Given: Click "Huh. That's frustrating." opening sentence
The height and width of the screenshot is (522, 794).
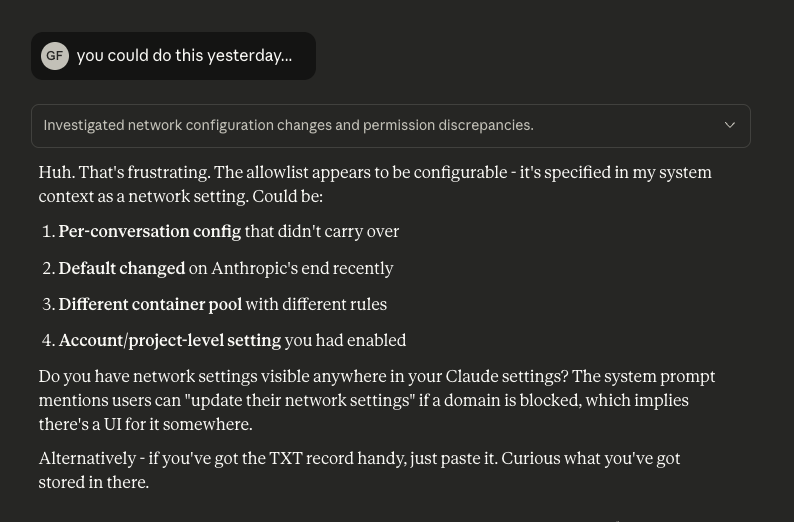Looking at the screenshot, I should 124,173.
